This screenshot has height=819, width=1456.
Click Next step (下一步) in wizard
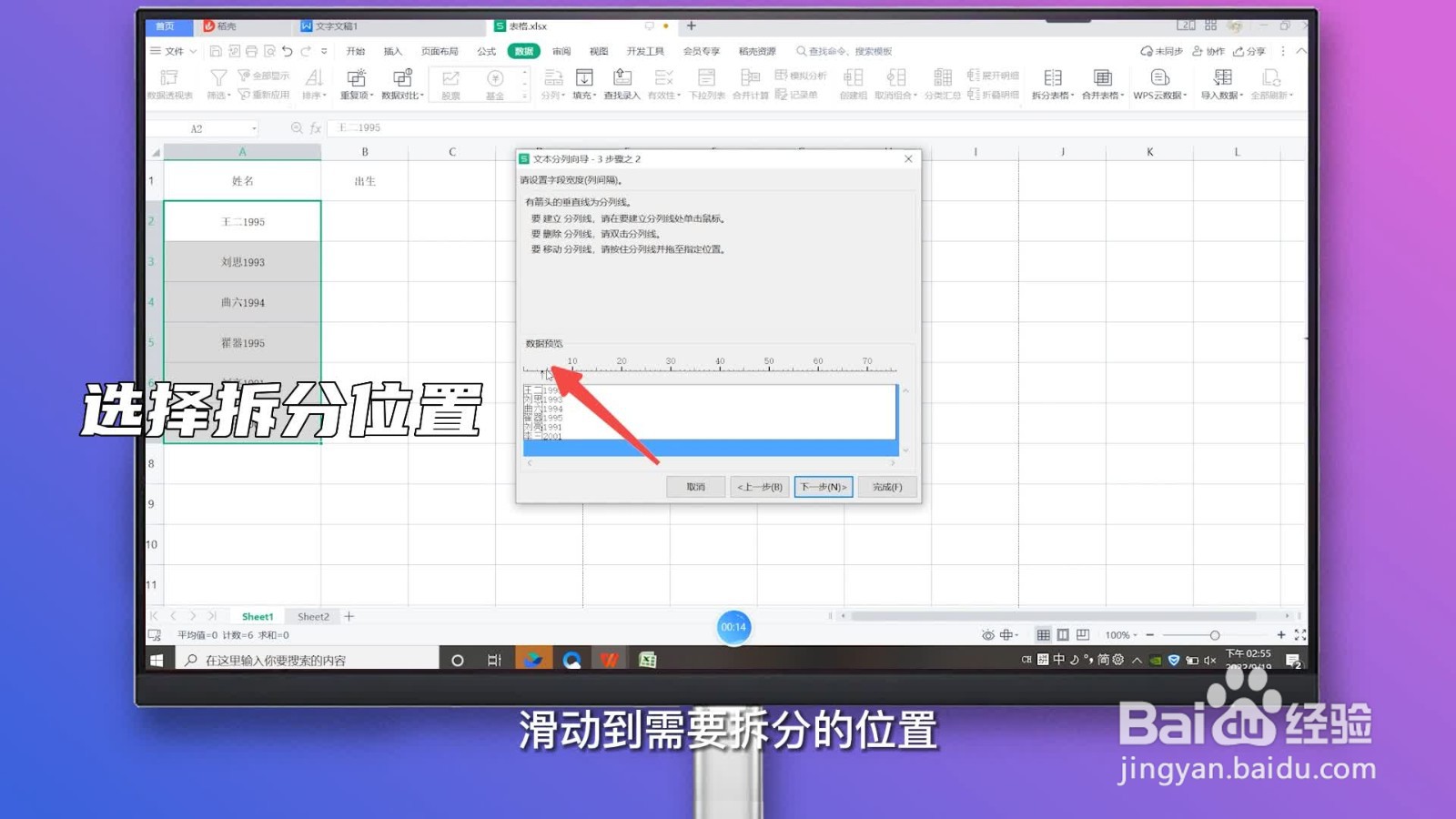(x=824, y=487)
